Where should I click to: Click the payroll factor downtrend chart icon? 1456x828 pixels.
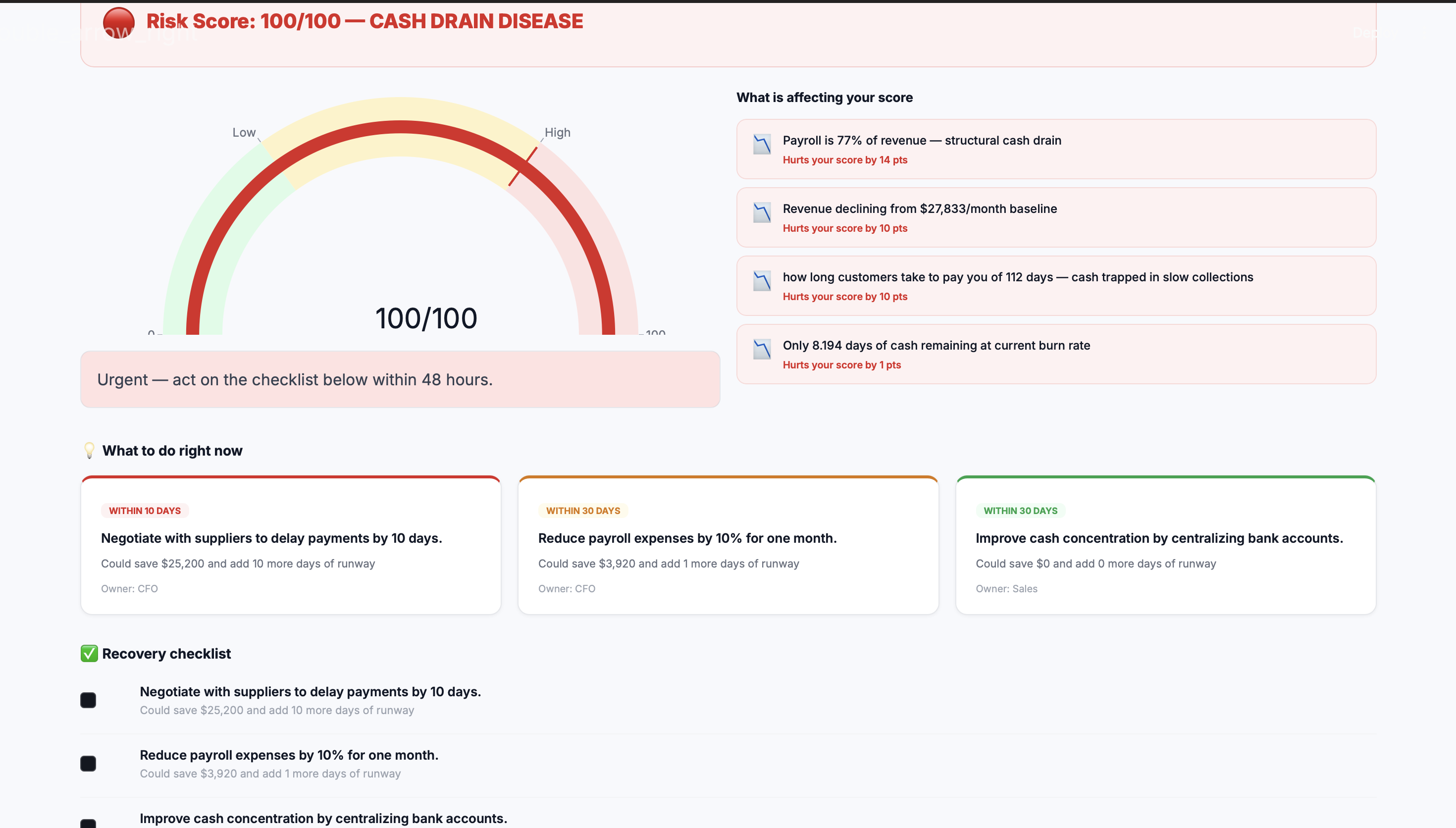pyautogui.click(x=762, y=144)
